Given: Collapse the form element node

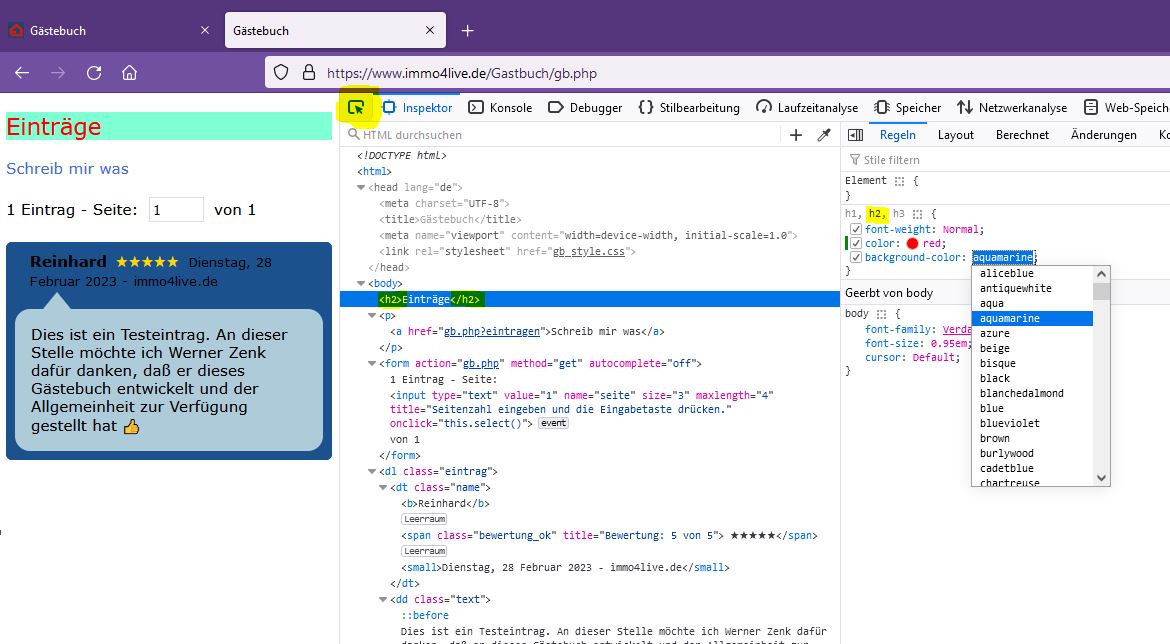Looking at the screenshot, I should (372, 363).
